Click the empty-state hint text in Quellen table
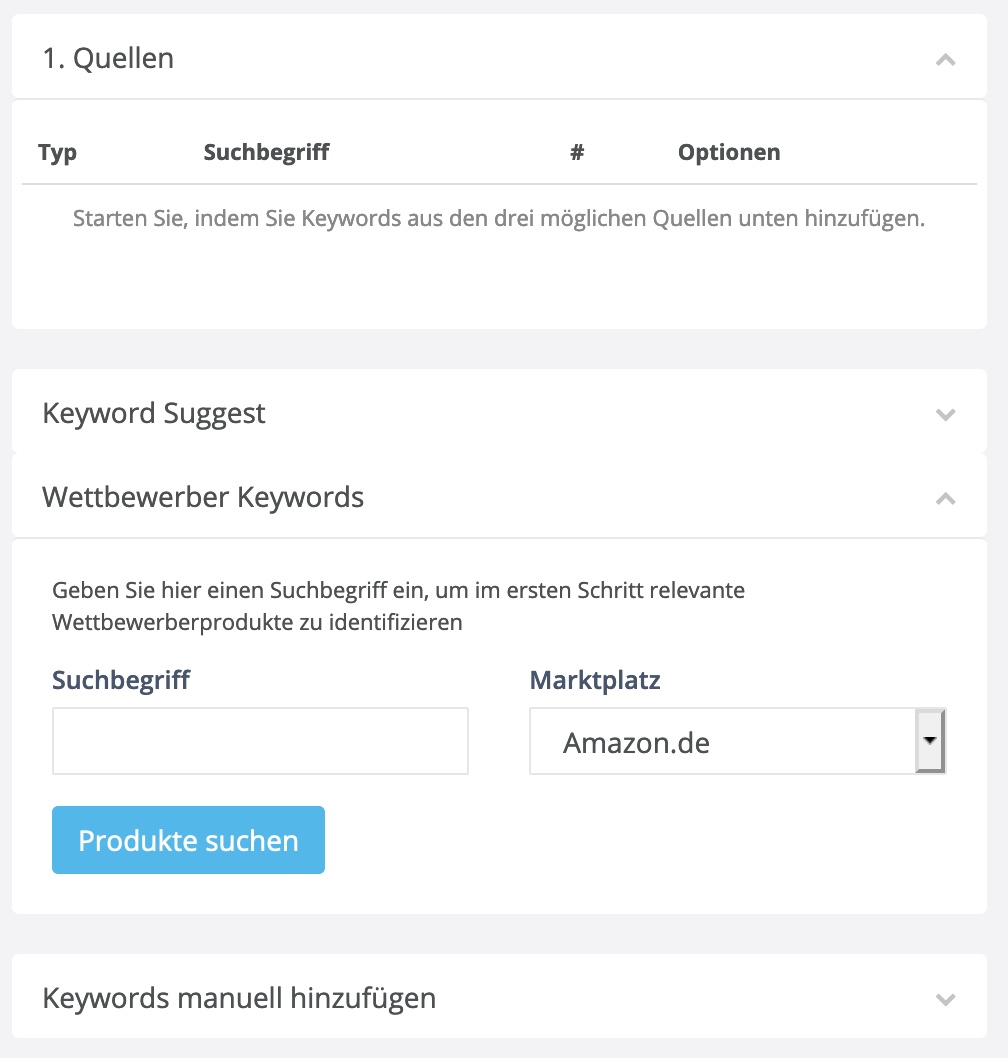This screenshot has width=1008, height=1058. point(499,219)
